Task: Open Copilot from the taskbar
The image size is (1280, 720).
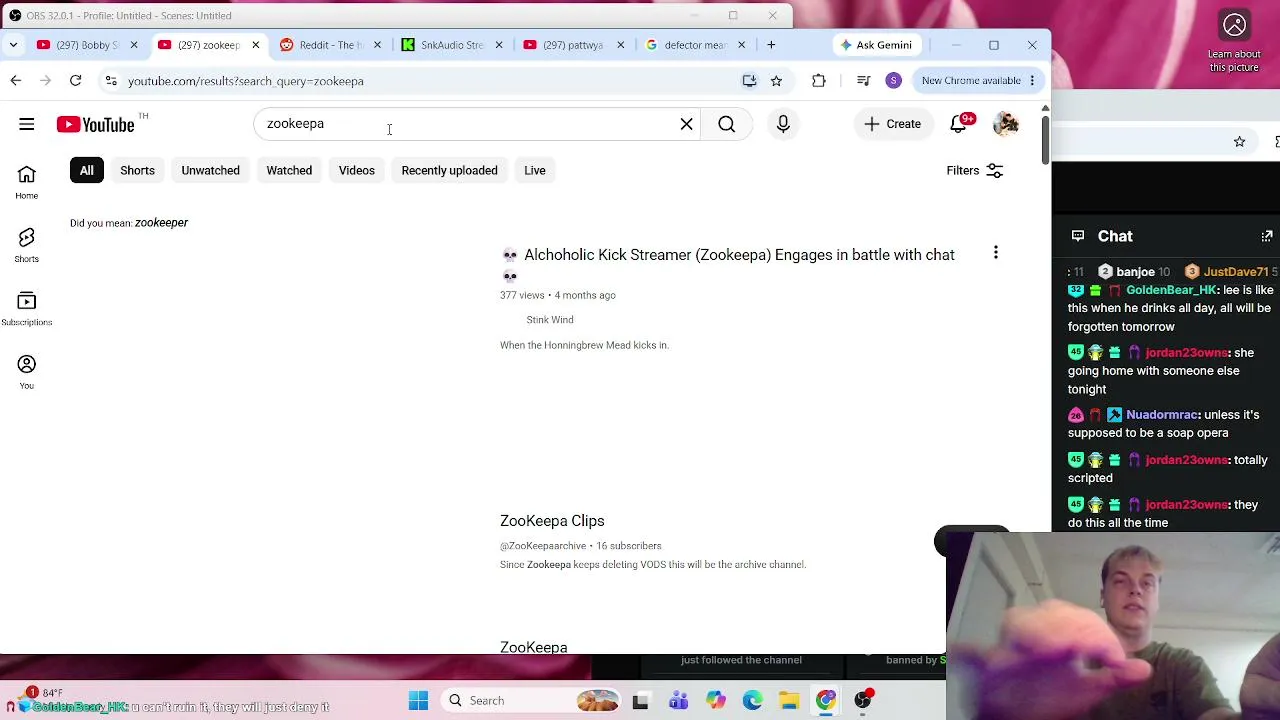Action: coord(715,701)
